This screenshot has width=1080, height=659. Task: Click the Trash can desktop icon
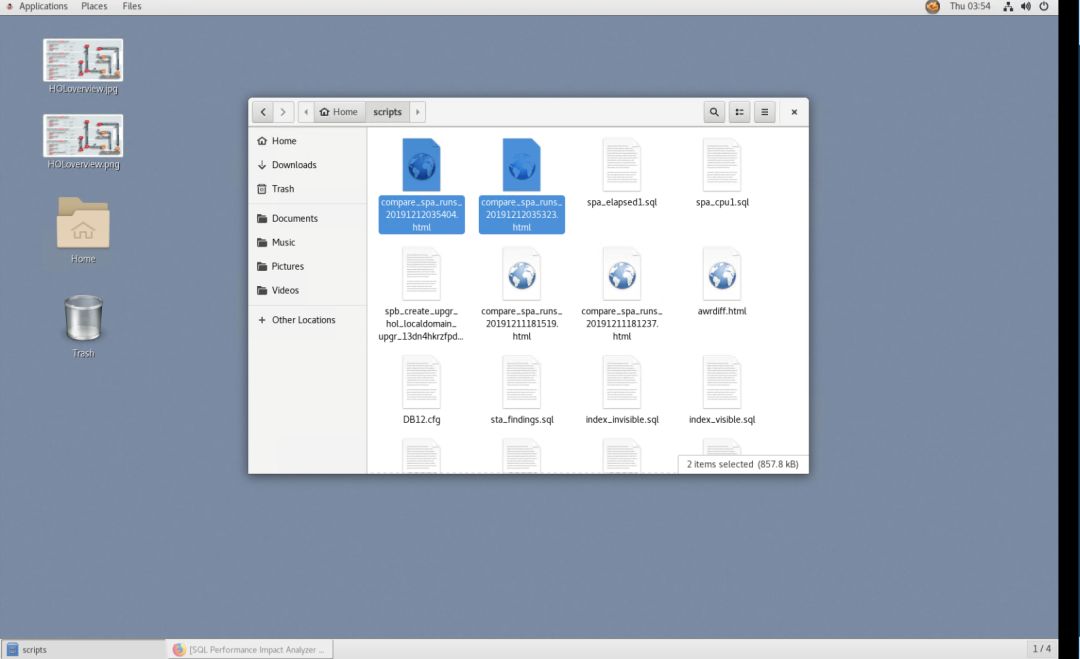click(83, 318)
